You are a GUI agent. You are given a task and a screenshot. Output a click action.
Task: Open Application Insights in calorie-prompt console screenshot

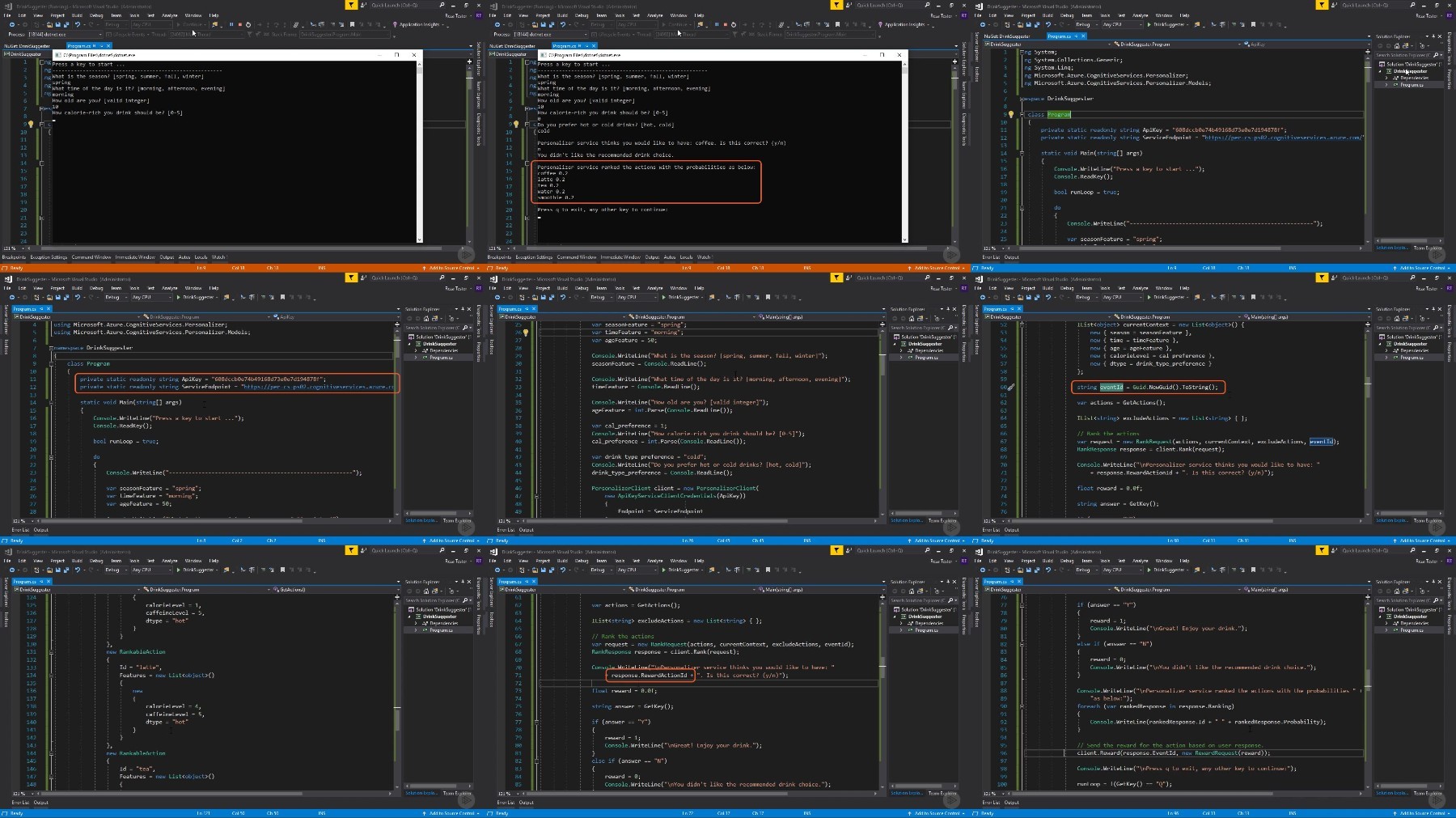coord(419,24)
